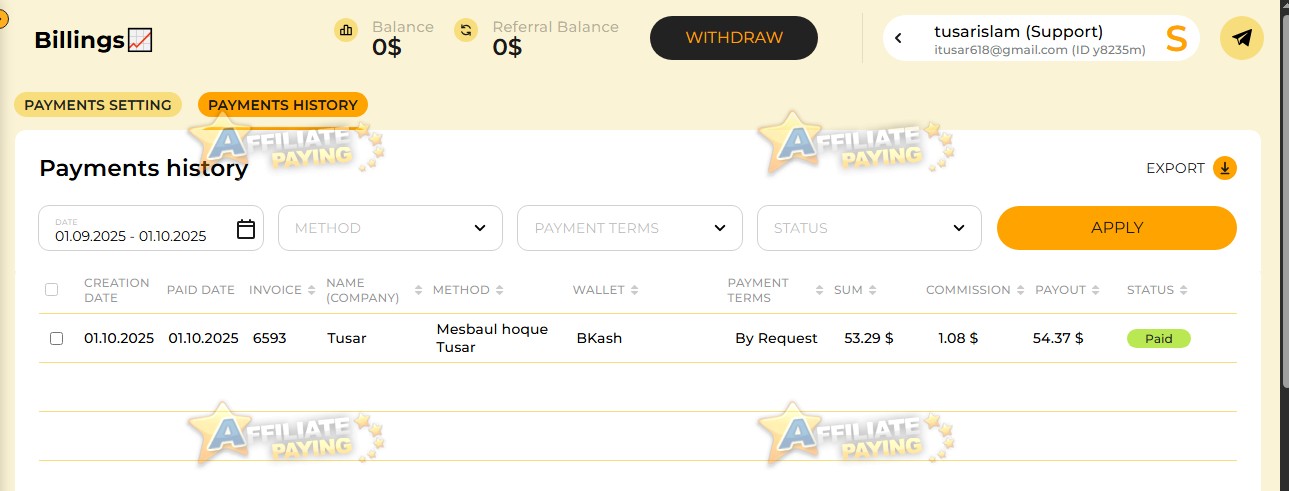Switch to the PAYMENTS SETTING tab
This screenshot has height=491, width=1289.
[98, 105]
